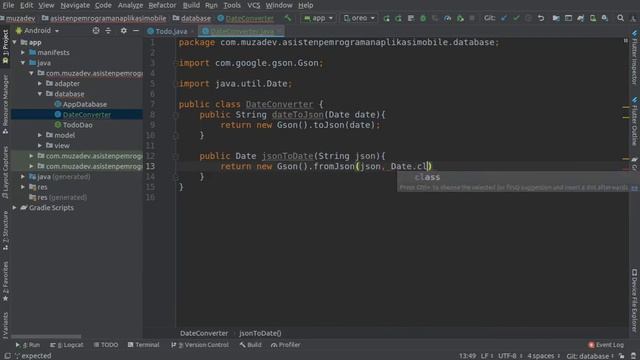Click the Sync Project with Gradle icon
Viewport: 640px width, 360px height.
pos(580,18)
